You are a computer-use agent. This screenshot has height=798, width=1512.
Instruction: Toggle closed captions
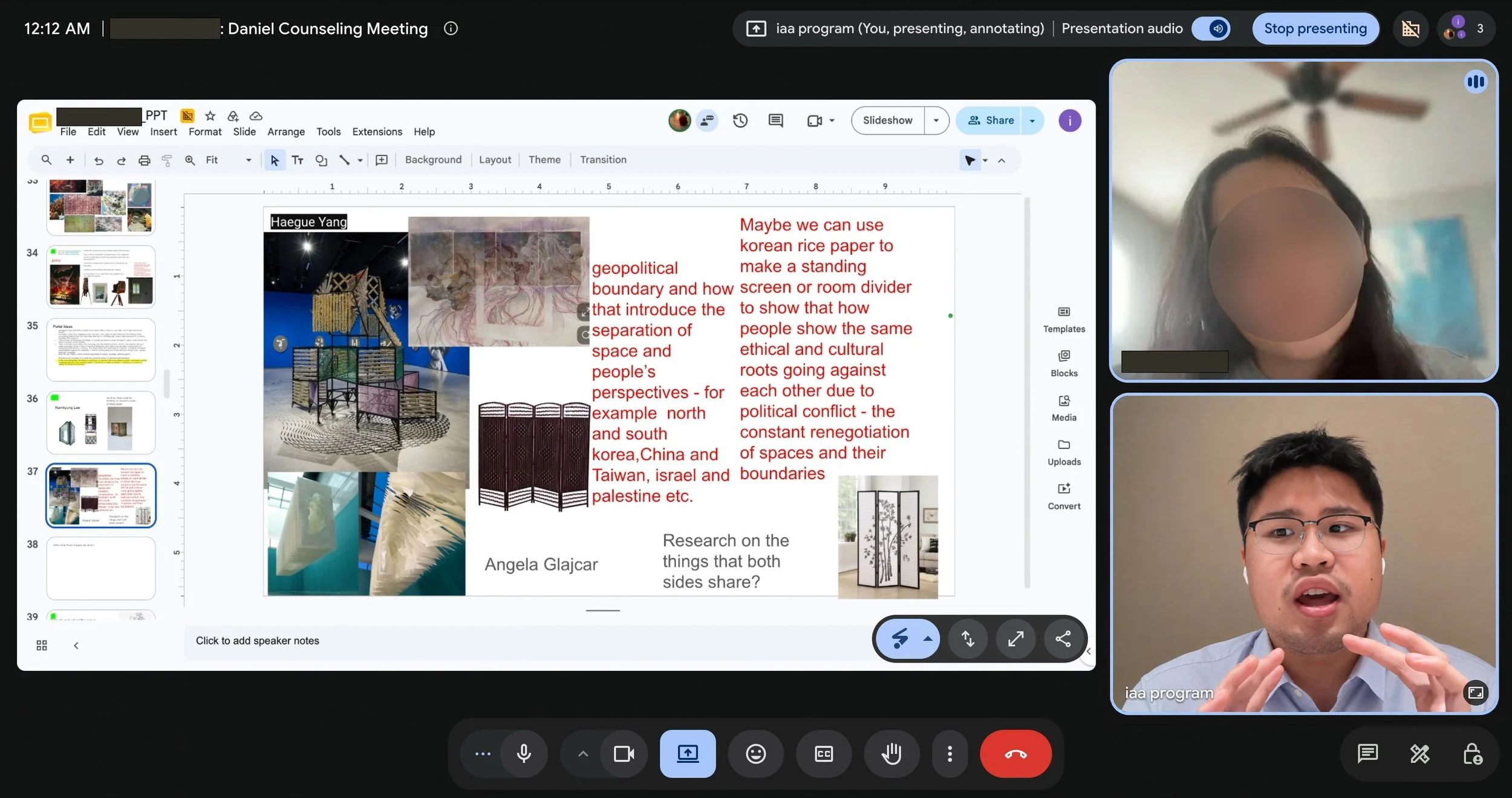(x=824, y=754)
